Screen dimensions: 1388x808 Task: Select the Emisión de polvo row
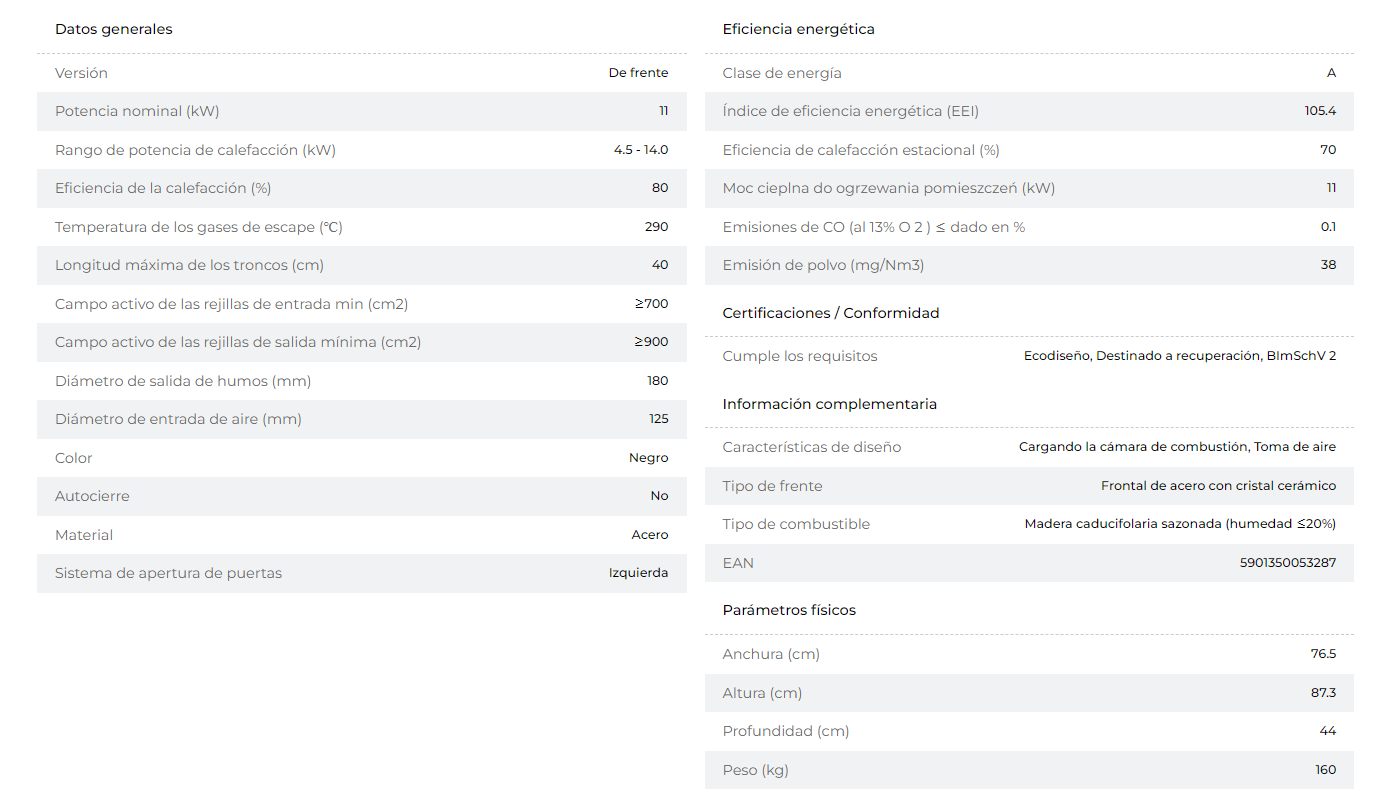tap(1029, 265)
